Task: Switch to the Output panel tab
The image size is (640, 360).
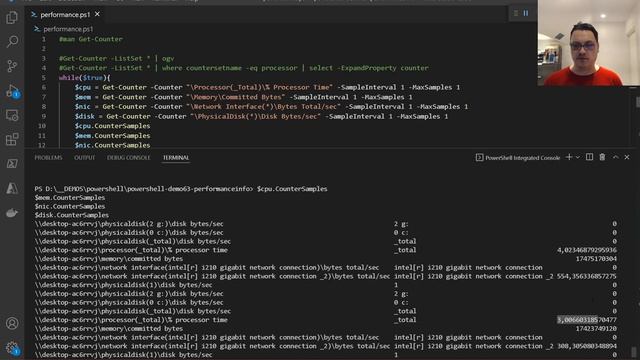Action: (x=84, y=158)
